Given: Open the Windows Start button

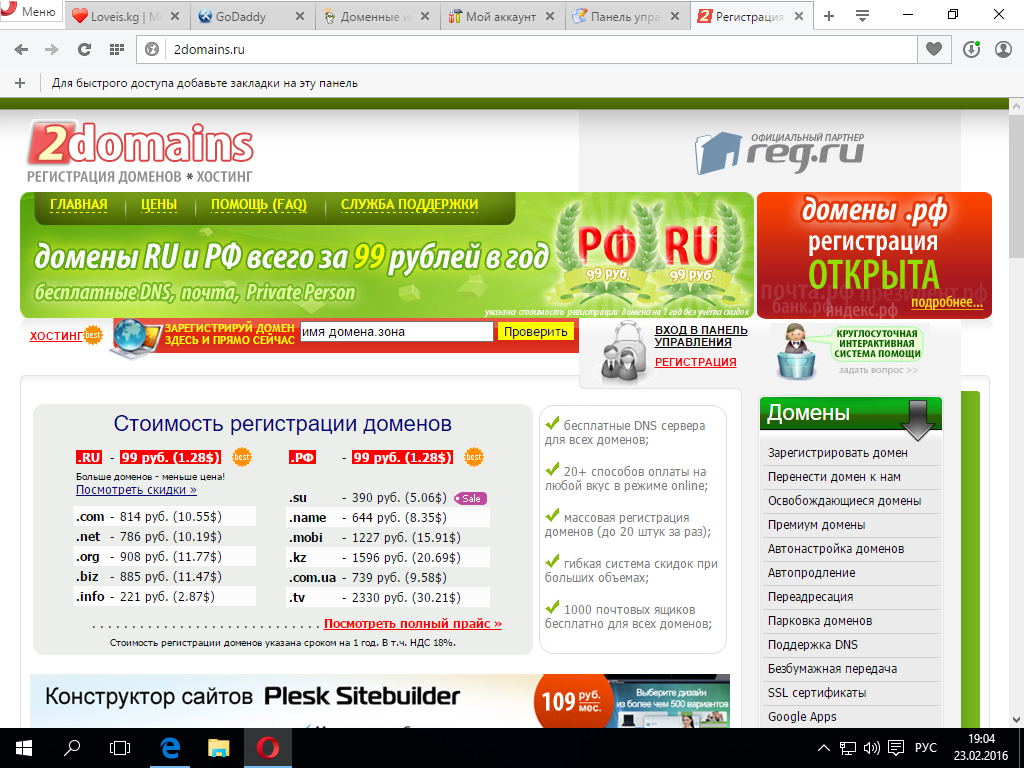Looking at the screenshot, I should 24,748.
